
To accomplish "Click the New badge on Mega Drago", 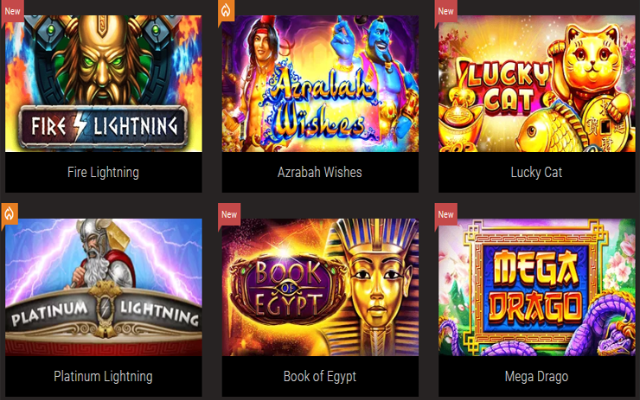I will (x=446, y=214).
